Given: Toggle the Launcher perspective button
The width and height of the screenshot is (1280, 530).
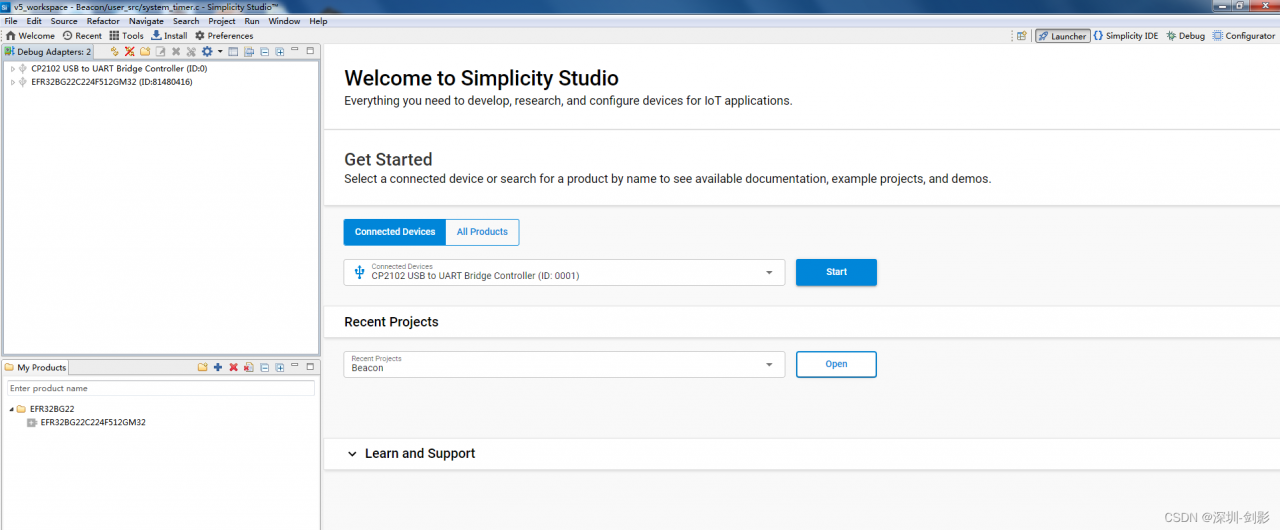Looking at the screenshot, I should (1062, 36).
